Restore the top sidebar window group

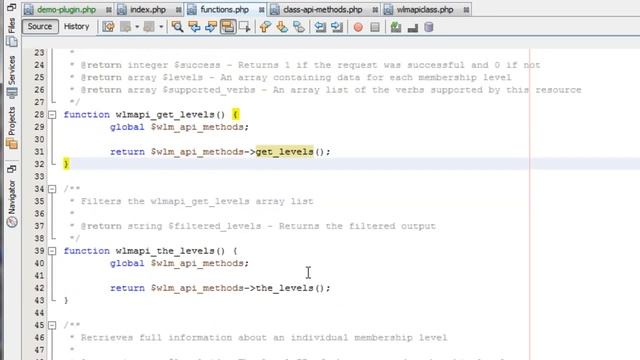pyautogui.click(x=11, y=7)
